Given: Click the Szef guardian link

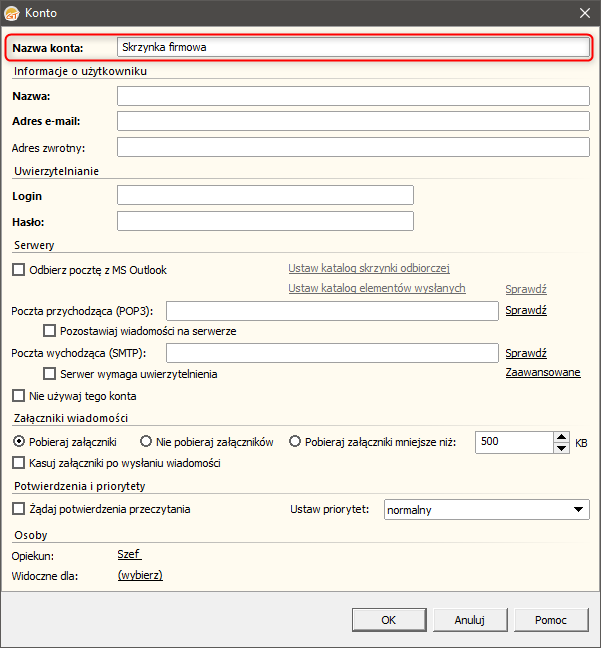Looking at the screenshot, I should (x=129, y=554).
